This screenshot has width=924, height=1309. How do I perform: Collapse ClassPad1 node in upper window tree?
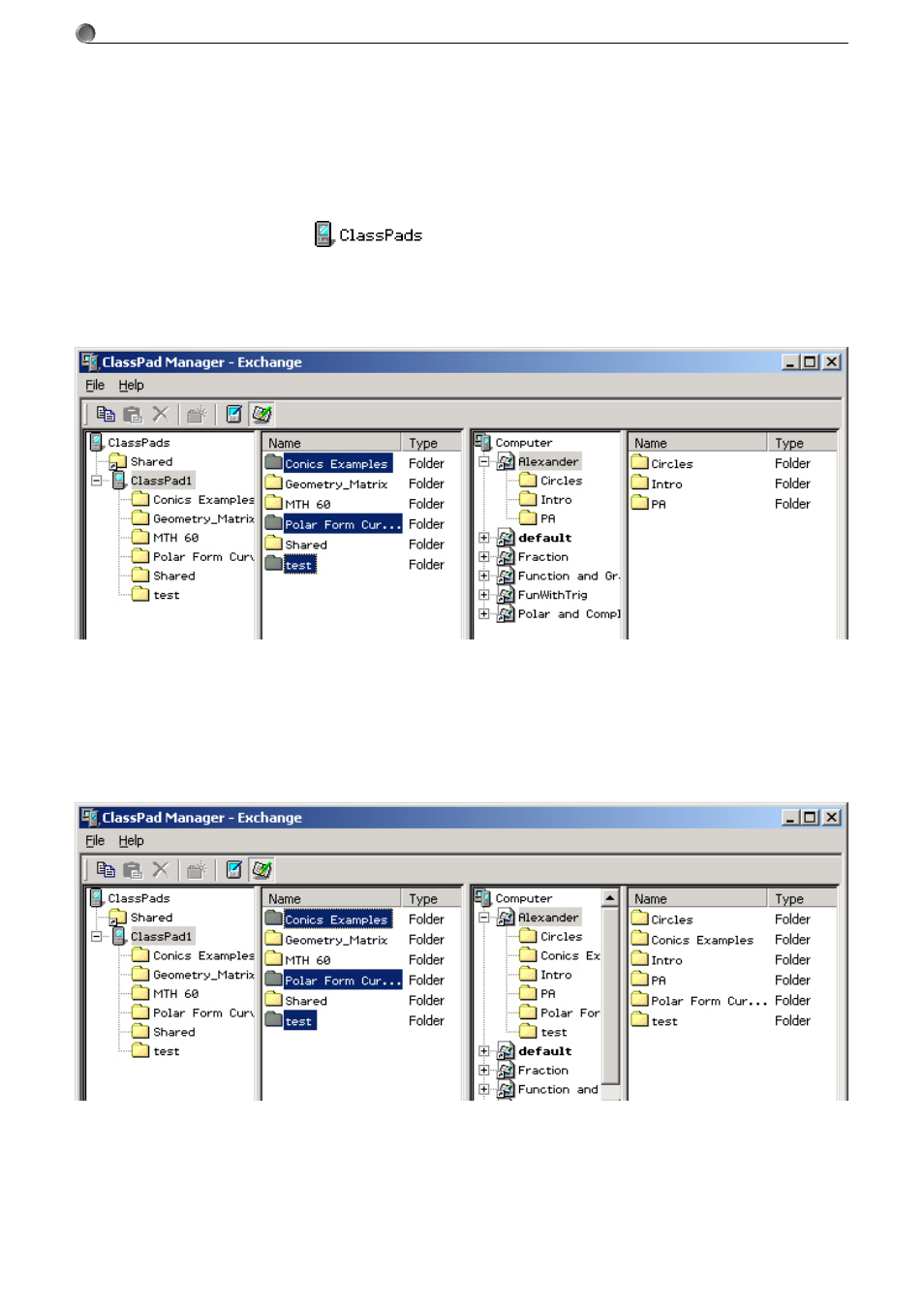pyautogui.click(x=97, y=481)
